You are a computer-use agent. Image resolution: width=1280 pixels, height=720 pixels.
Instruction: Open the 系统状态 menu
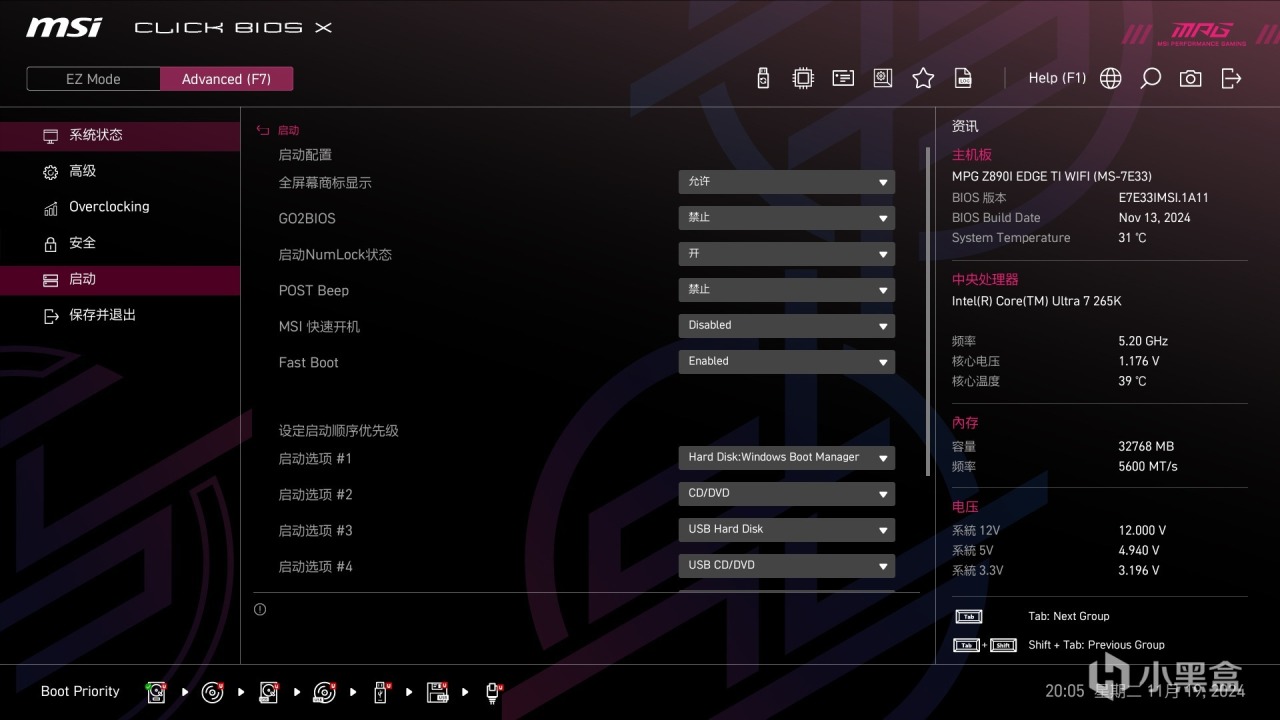coord(120,135)
